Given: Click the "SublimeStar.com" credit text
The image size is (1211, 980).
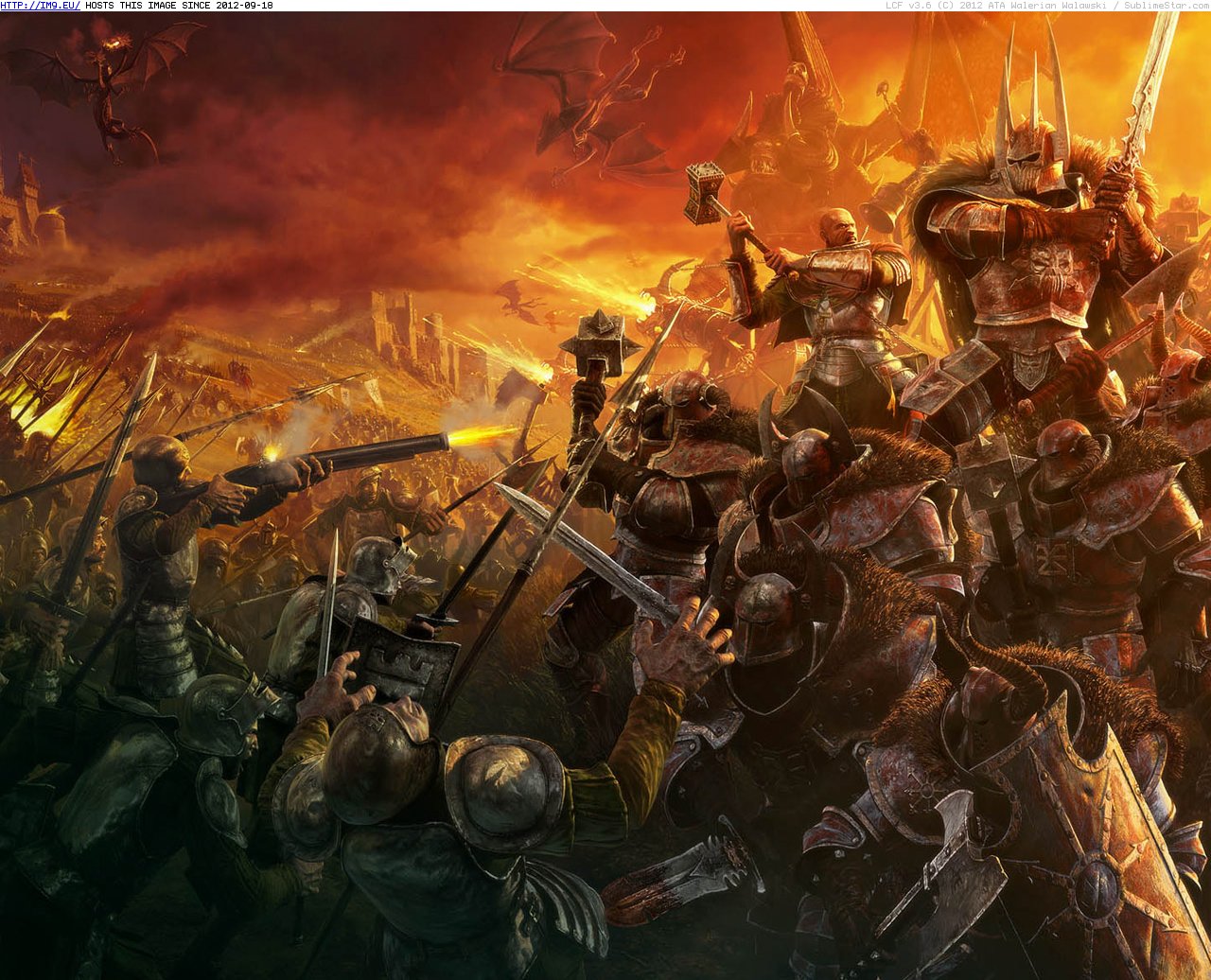Looking at the screenshot, I should 1167,6.
